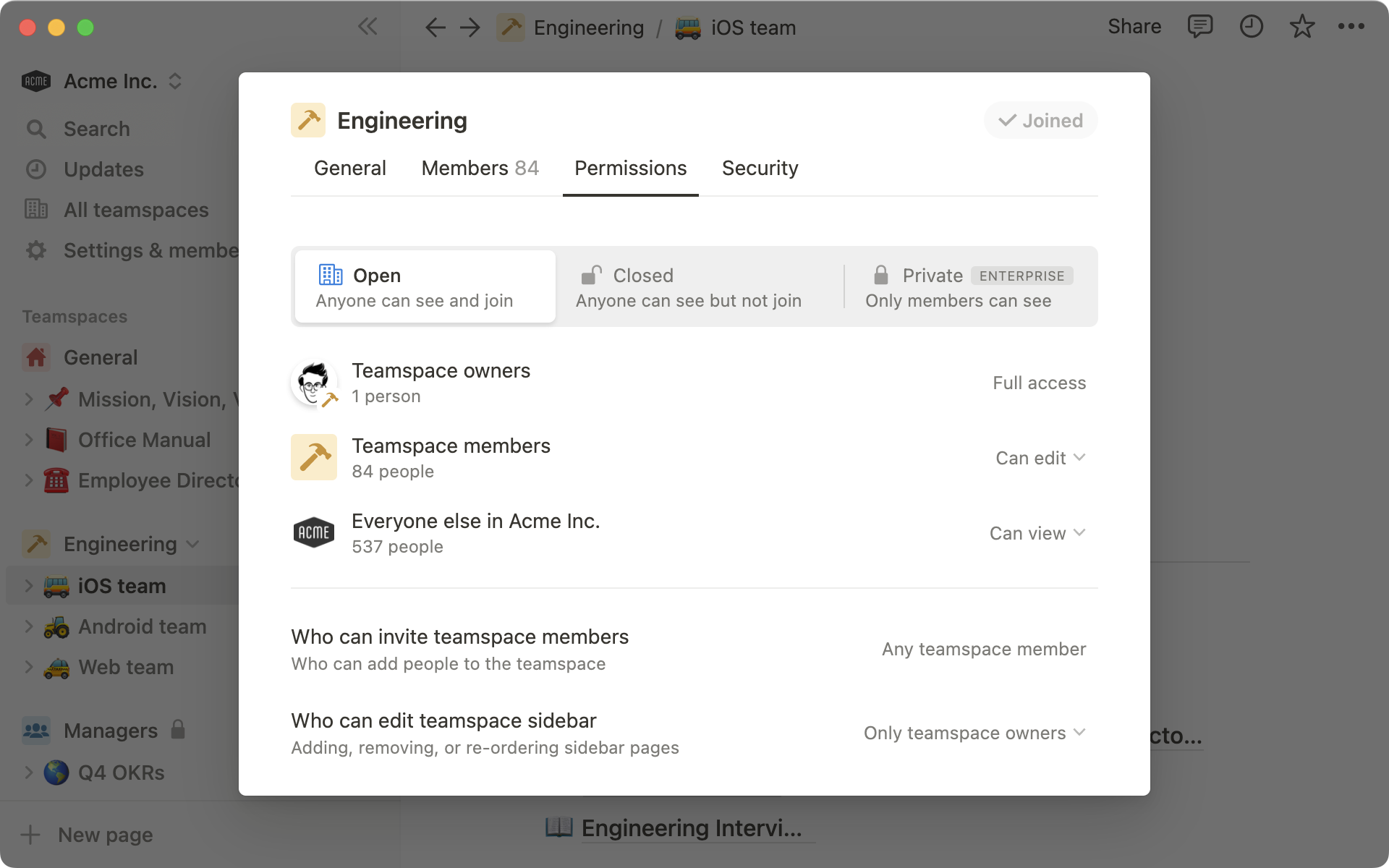The width and height of the screenshot is (1389, 868).
Task: Open the Members 84 tab
Action: pos(480,168)
